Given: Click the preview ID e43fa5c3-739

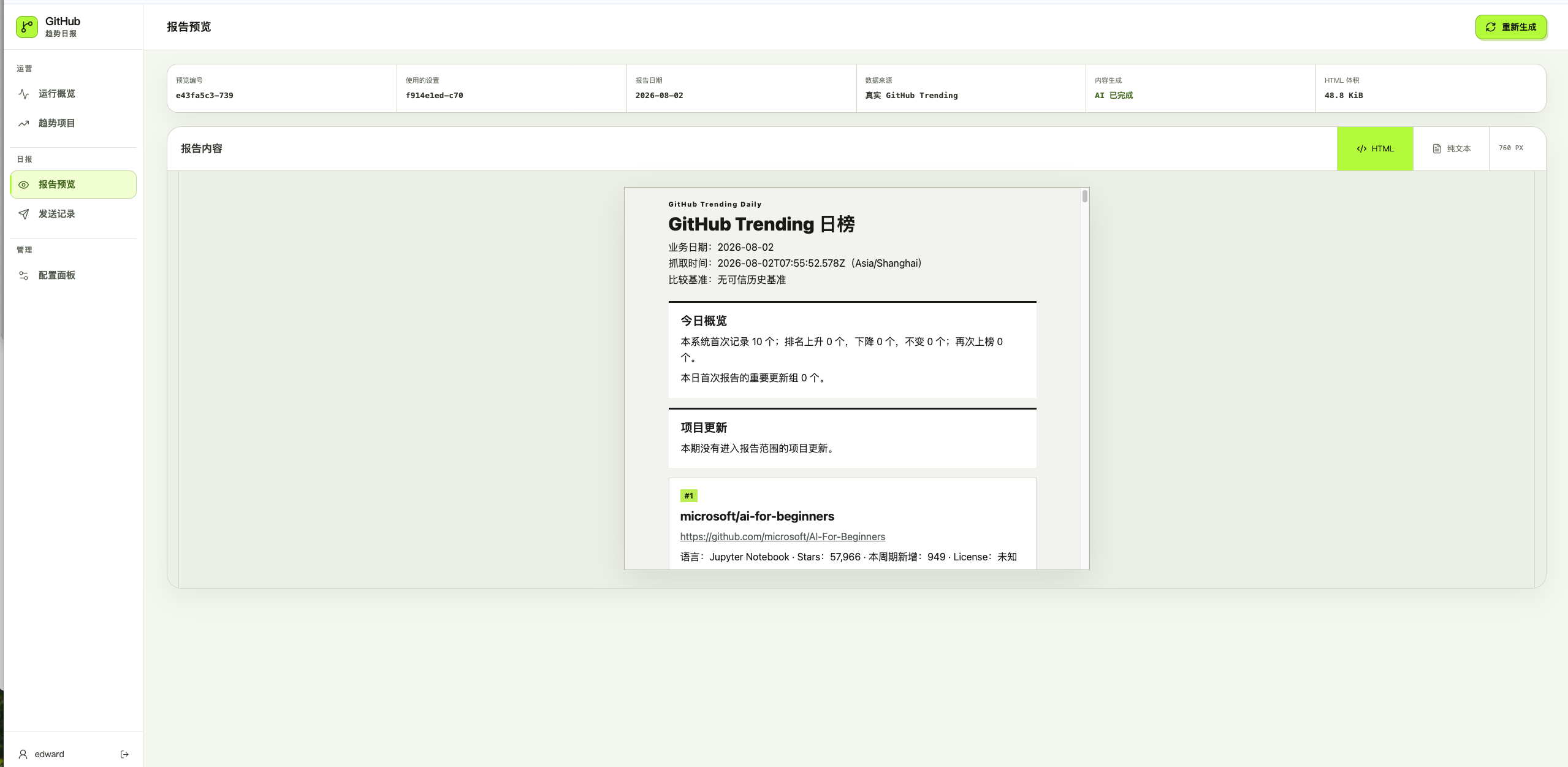Looking at the screenshot, I should pyautogui.click(x=204, y=96).
